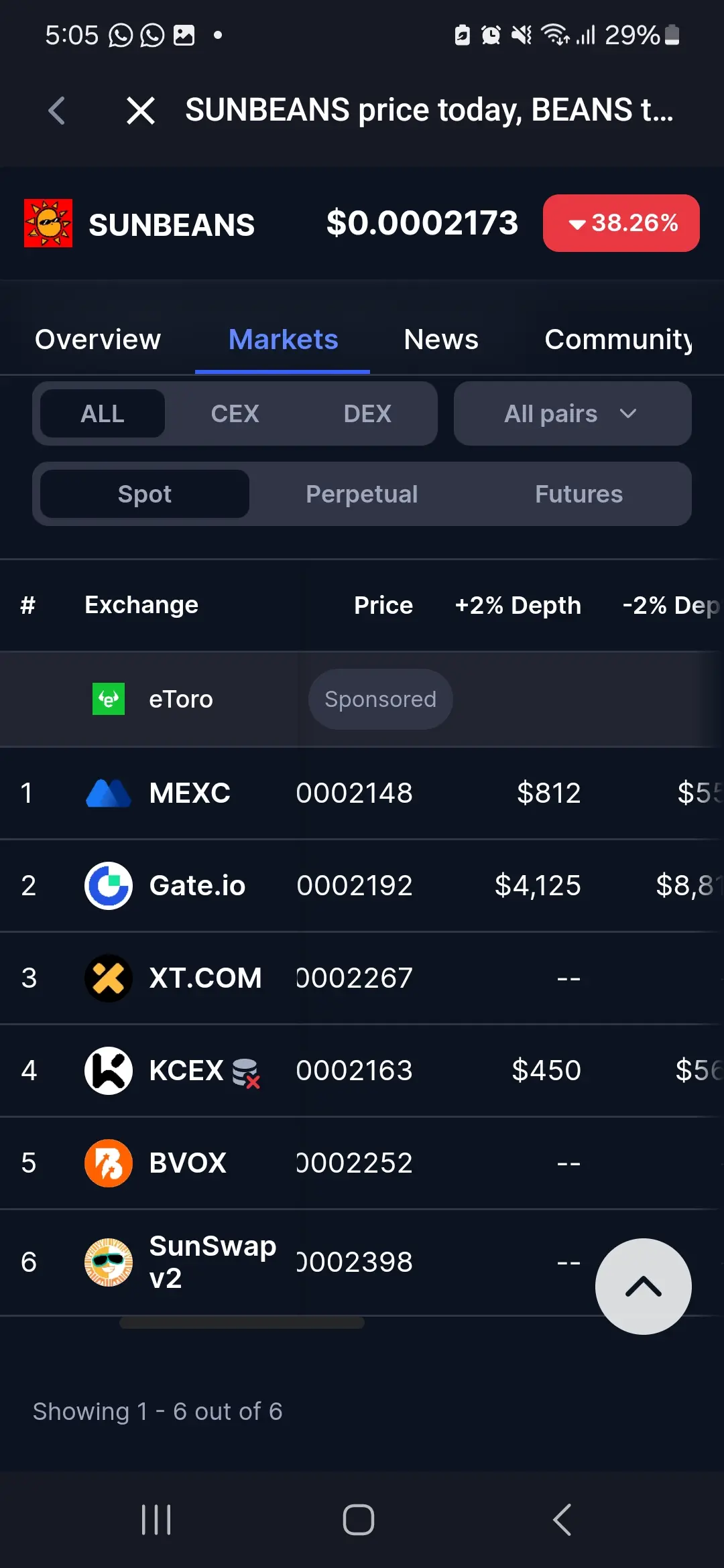Tap the red 38.26% price change badge
Image resolution: width=724 pixels, height=1568 pixels.
point(621,223)
